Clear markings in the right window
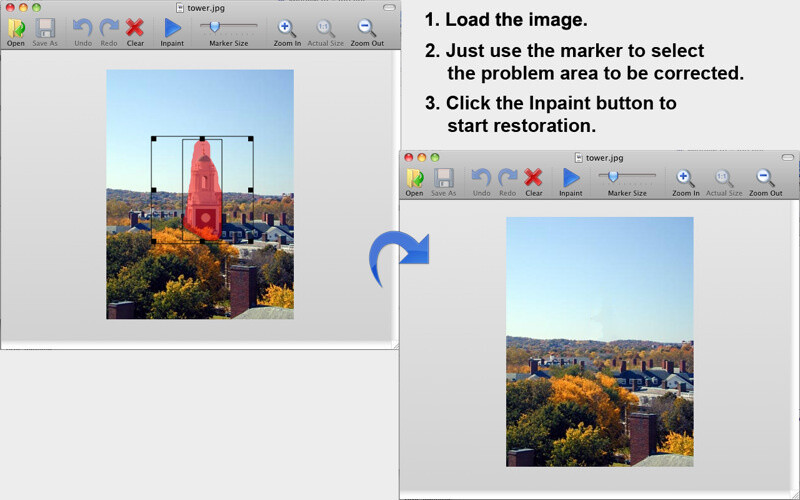 coord(534,182)
